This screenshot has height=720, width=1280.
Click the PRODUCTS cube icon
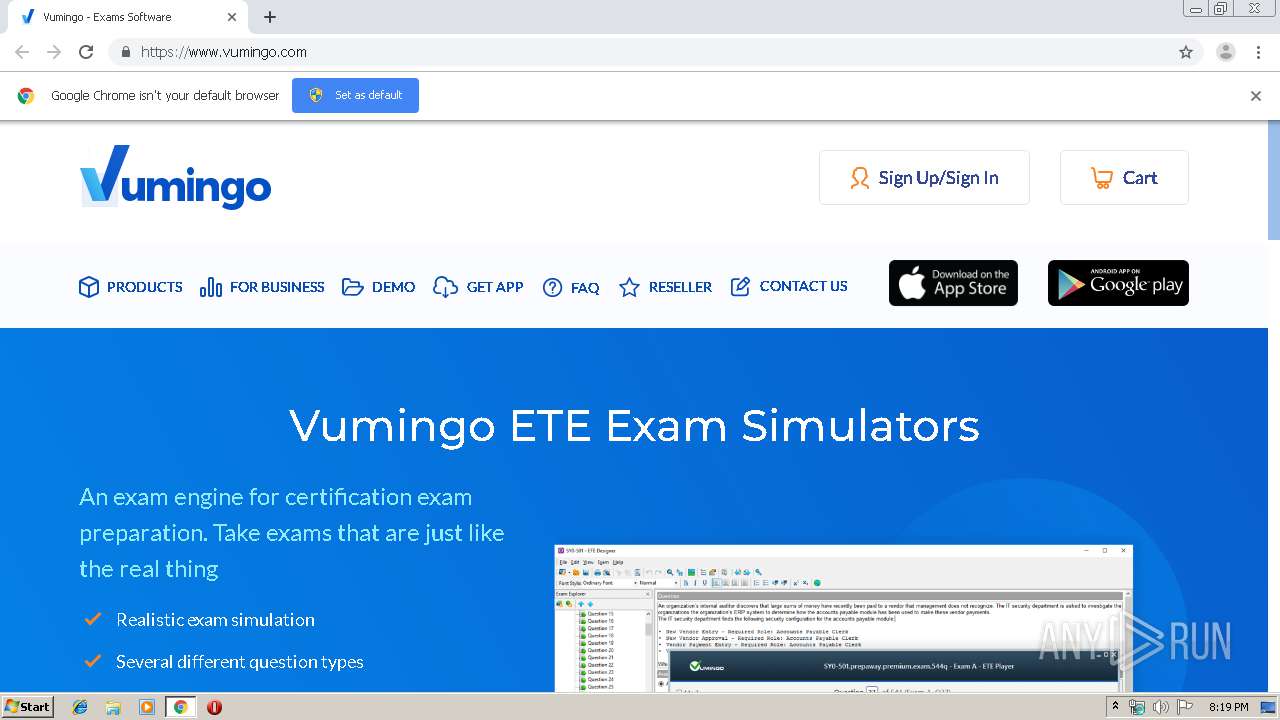89,287
